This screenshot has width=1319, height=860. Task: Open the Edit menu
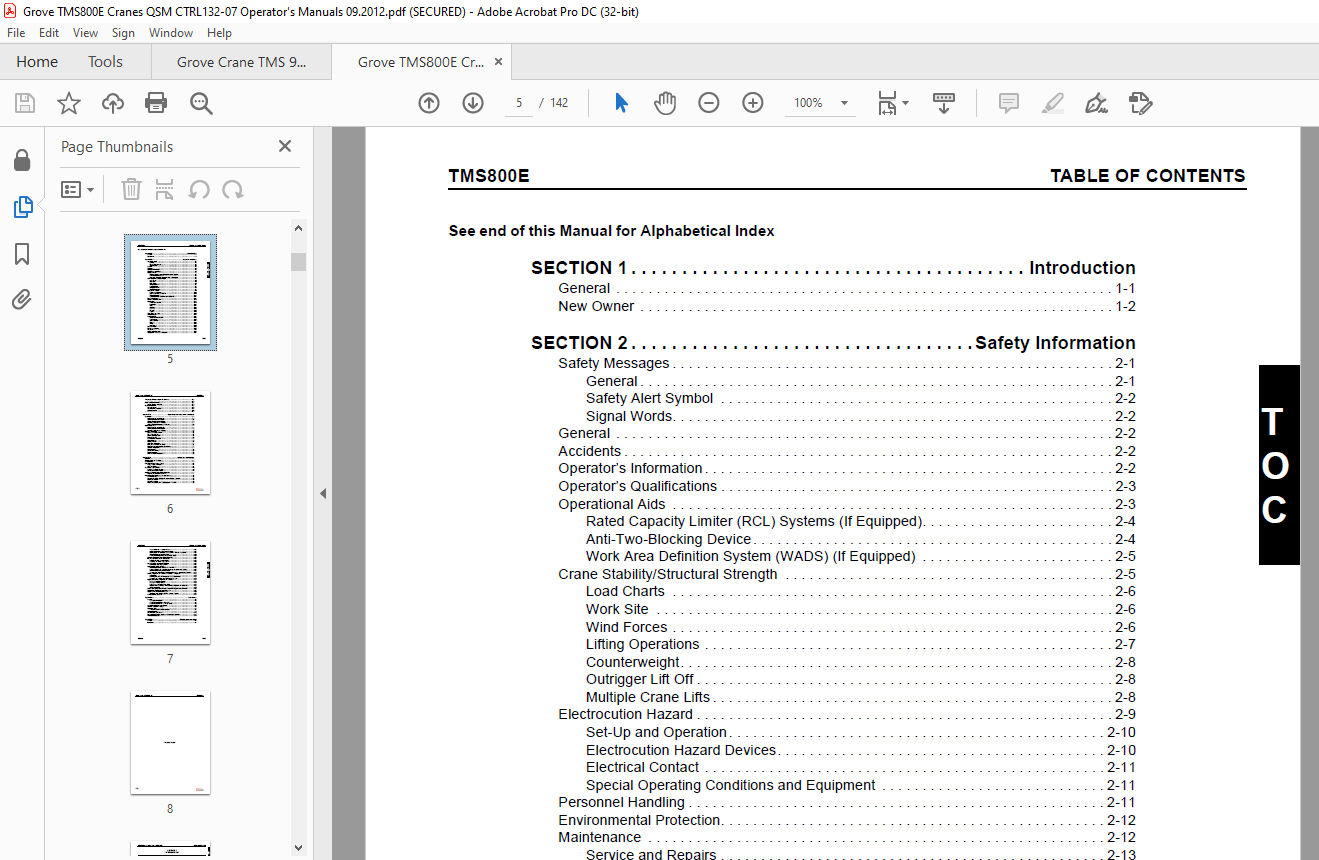click(x=49, y=33)
